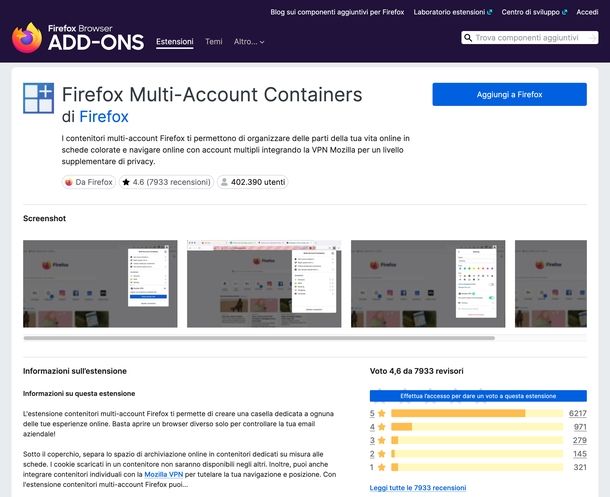Viewport: 610px width, 497px height.
Task: Click the star icon in 5-star row
Action: 382,413
